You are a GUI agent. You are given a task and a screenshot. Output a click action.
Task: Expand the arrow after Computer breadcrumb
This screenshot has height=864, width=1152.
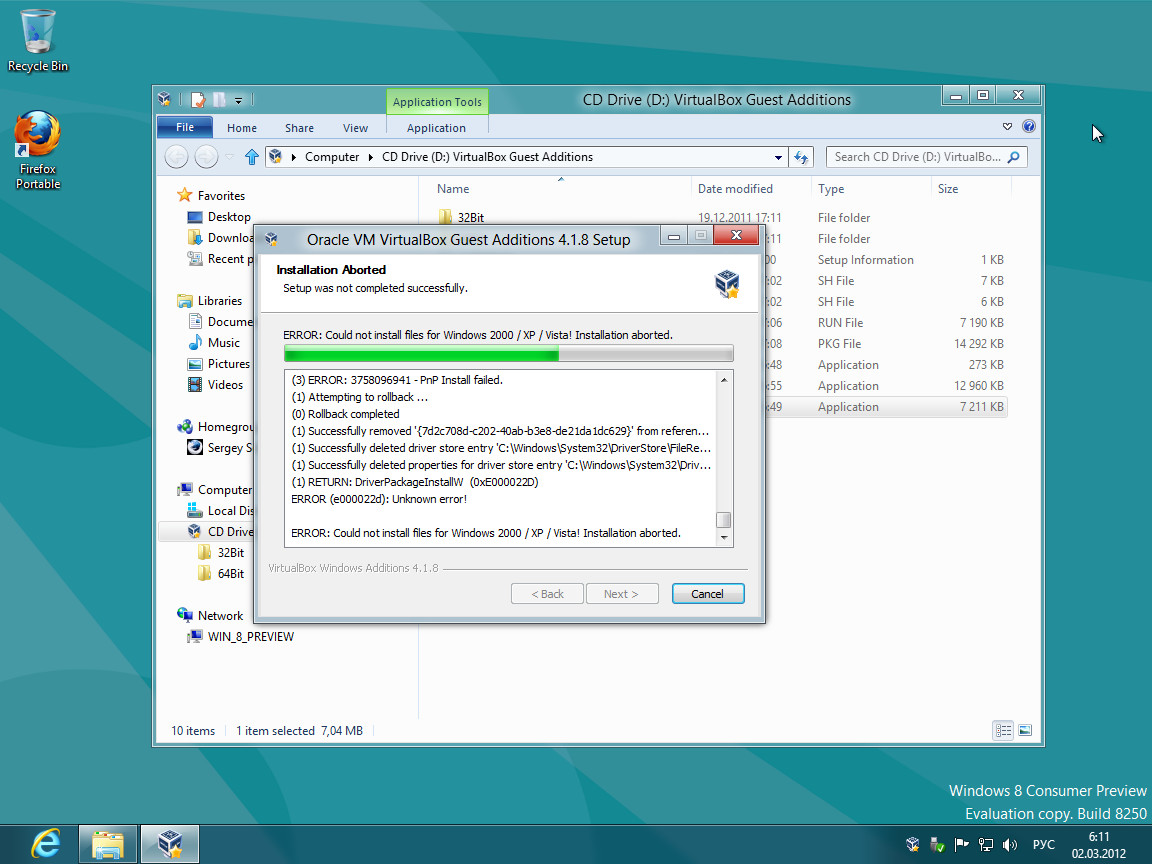pos(370,157)
